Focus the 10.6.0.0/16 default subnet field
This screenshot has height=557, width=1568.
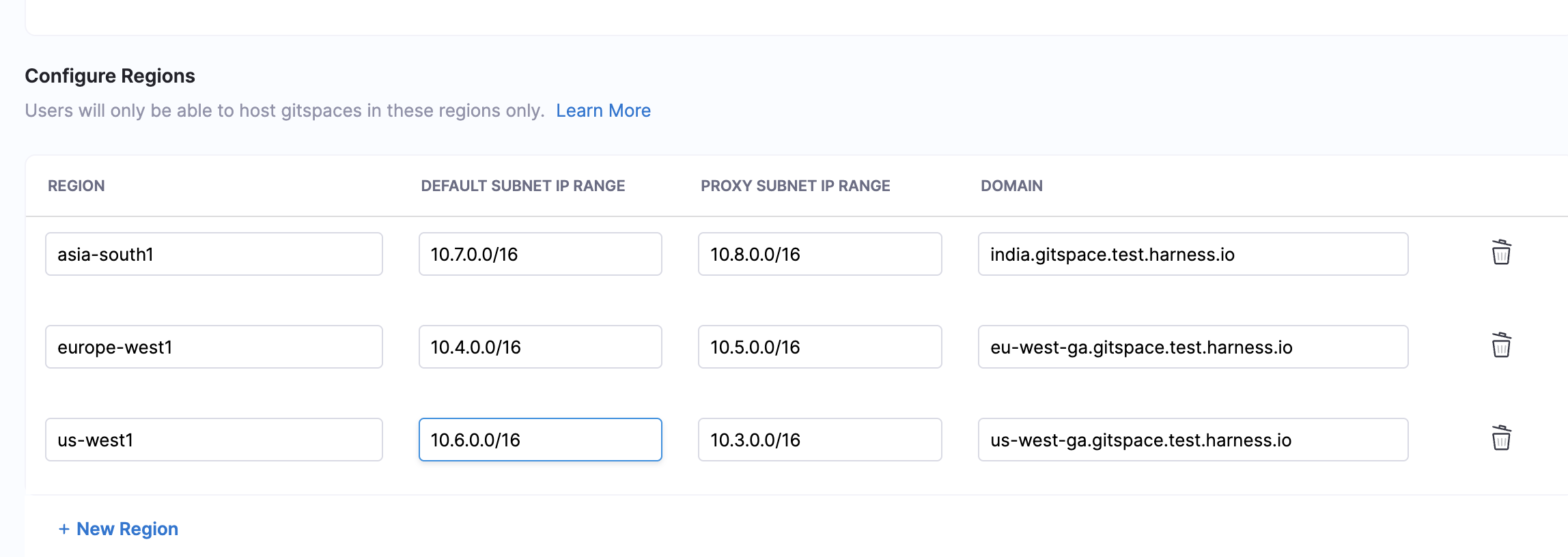point(540,440)
